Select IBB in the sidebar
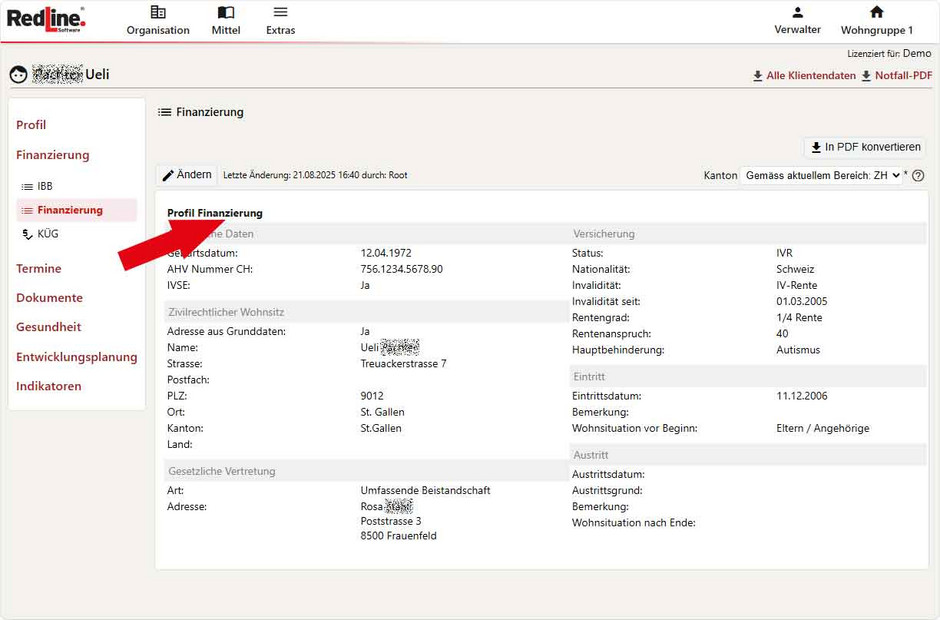 click(45, 187)
